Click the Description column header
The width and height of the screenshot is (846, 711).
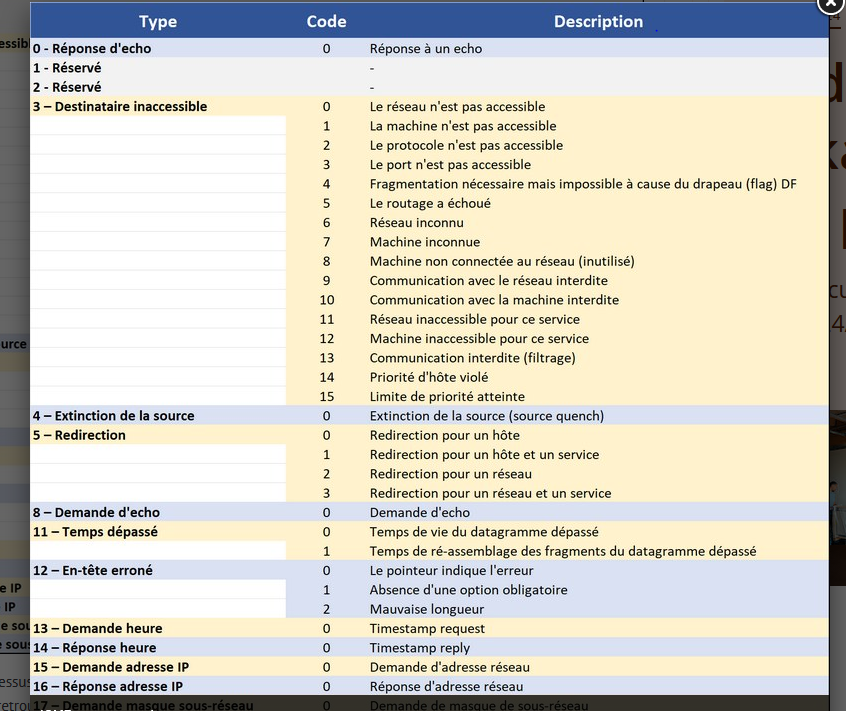[598, 21]
